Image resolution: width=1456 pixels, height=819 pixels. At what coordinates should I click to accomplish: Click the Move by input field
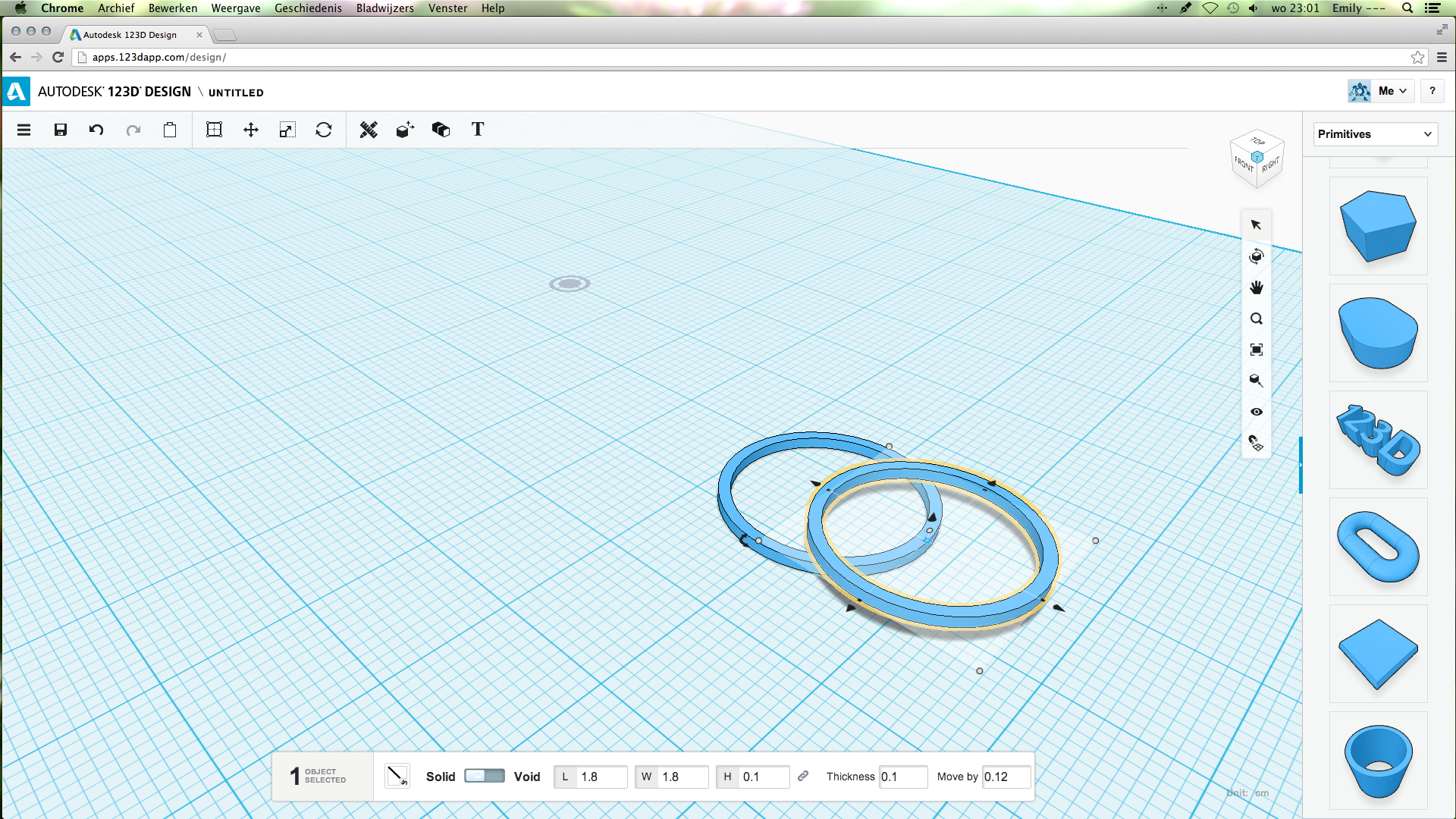click(x=1006, y=777)
